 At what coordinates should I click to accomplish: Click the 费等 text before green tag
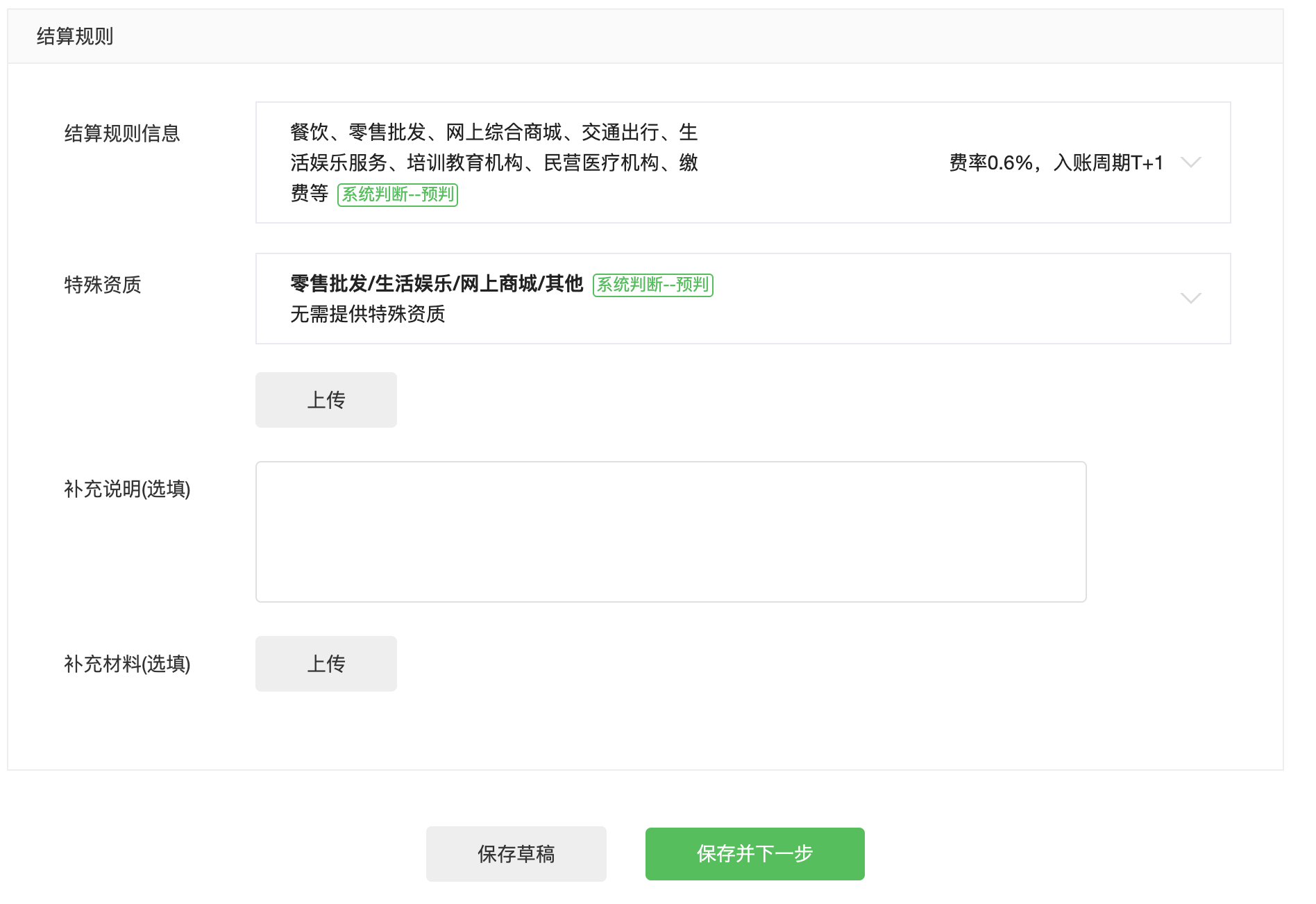pyautogui.click(x=310, y=193)
